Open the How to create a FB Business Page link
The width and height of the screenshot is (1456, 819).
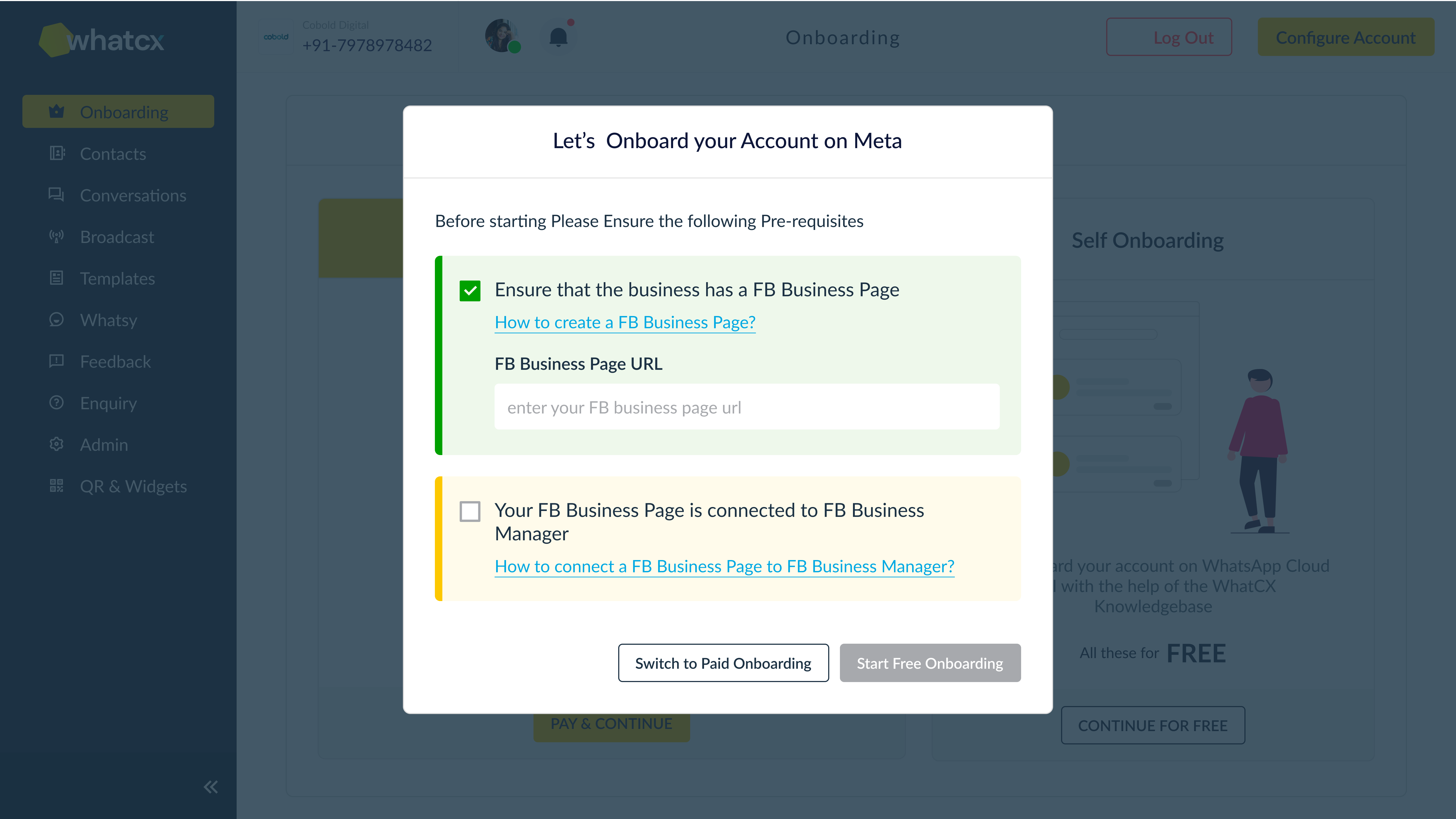[625, 322]
